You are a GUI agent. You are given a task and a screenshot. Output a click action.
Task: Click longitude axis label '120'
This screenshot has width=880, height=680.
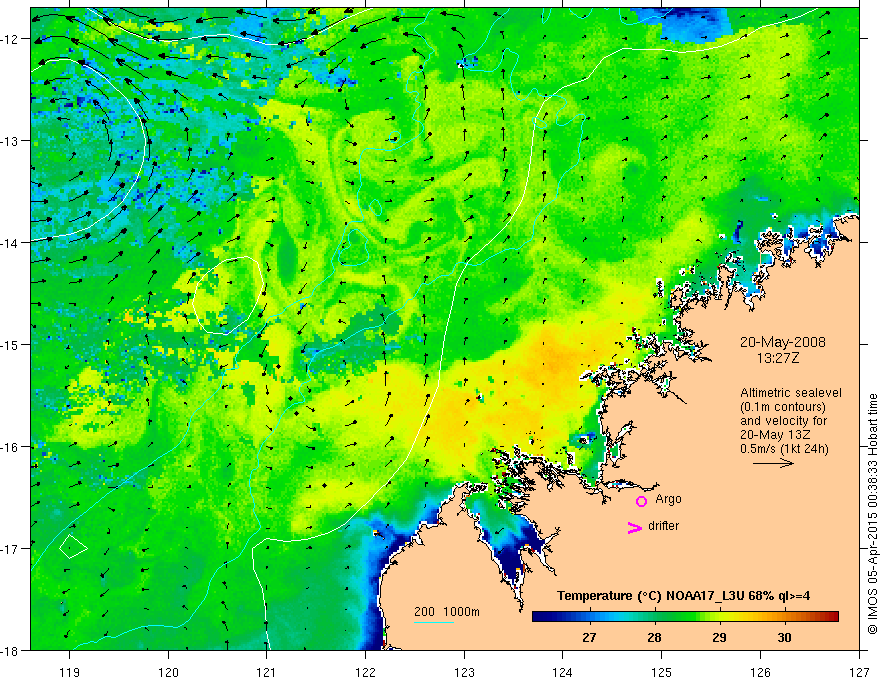(168, 672)
